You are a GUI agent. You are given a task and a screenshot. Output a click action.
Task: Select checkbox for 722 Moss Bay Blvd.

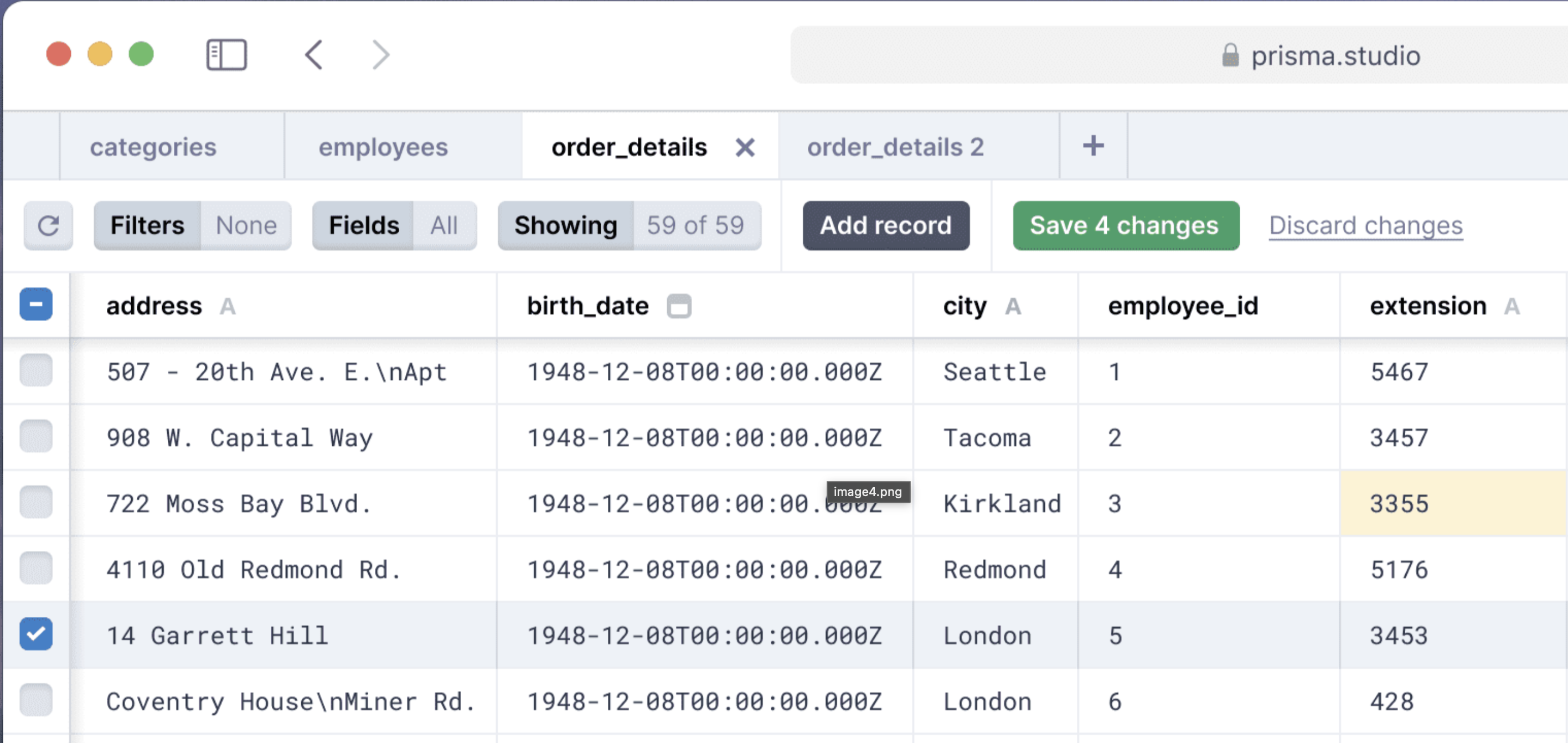[x=36, y=503]
